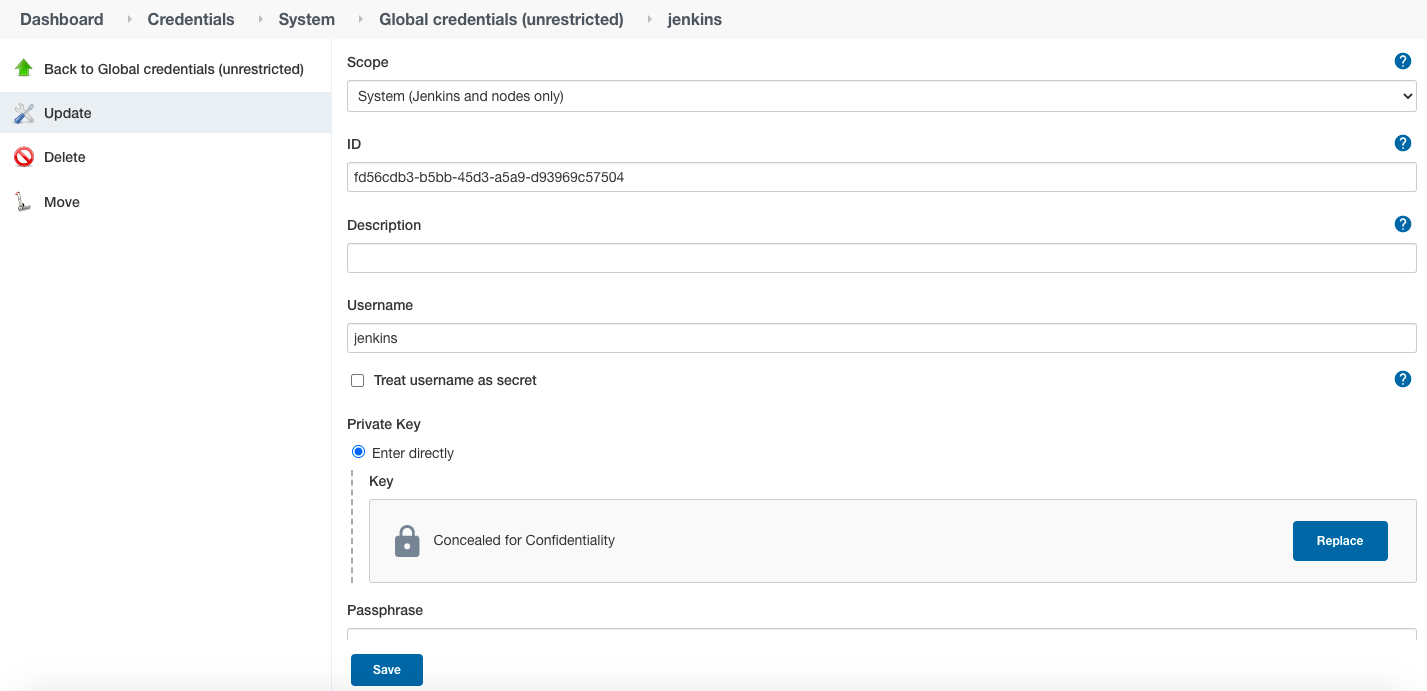Viewport: 1427px width, 691px height.
Task: Open help for the ID field
Action: (x=1402, y=143)
